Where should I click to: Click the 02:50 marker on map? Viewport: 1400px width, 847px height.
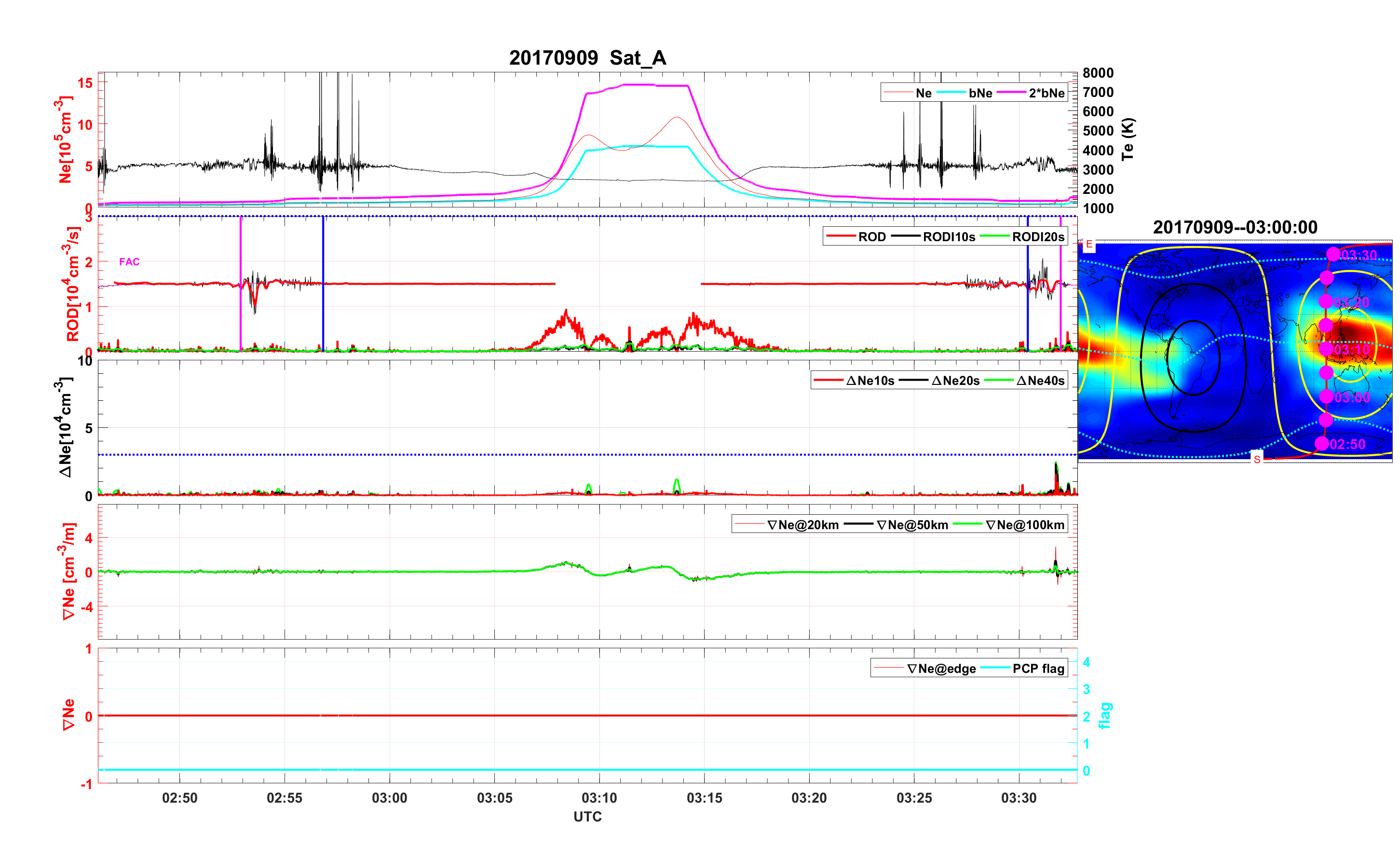pos(1322,443)
